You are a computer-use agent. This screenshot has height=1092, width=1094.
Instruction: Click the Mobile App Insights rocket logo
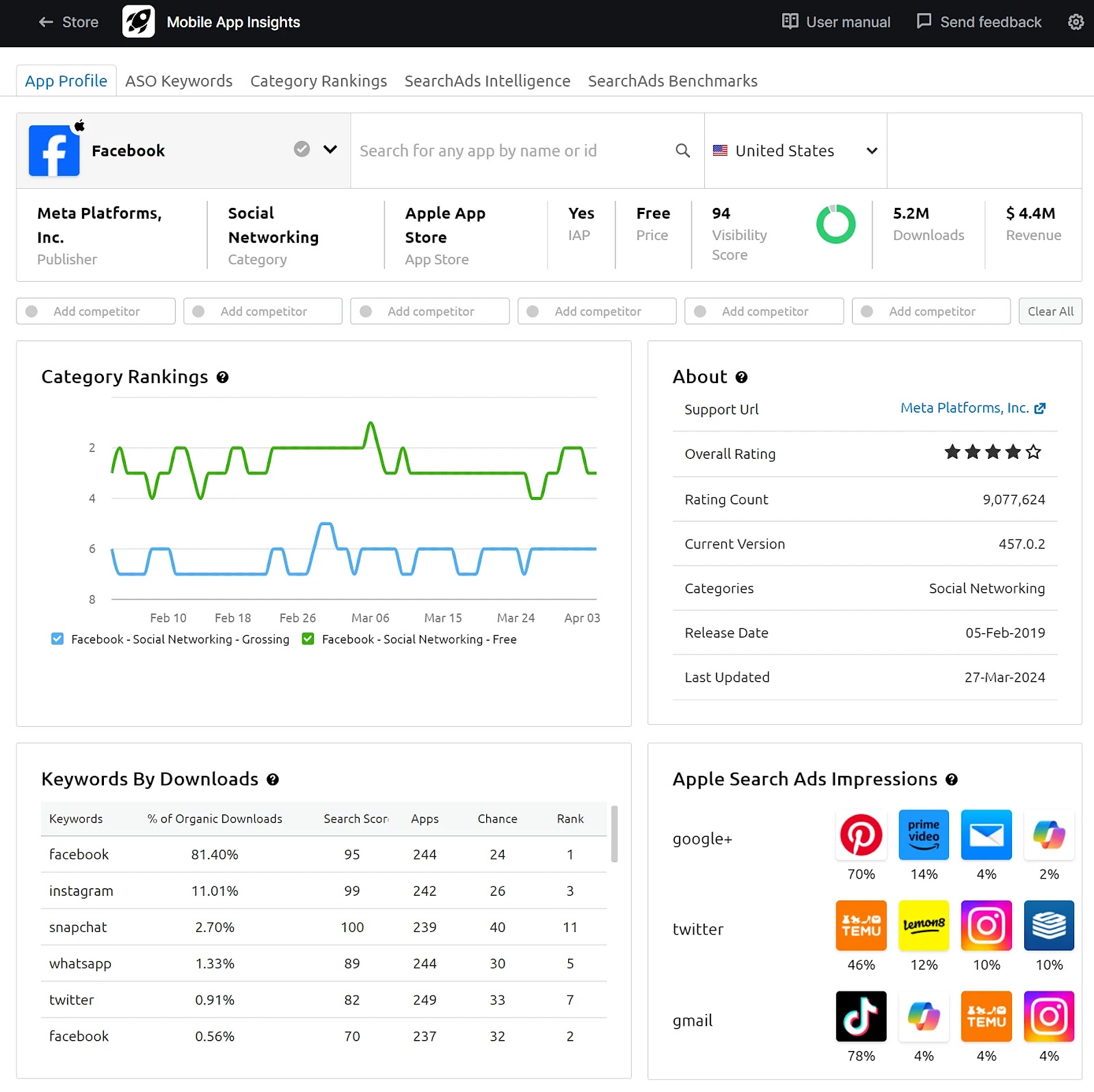pos(138,22)
